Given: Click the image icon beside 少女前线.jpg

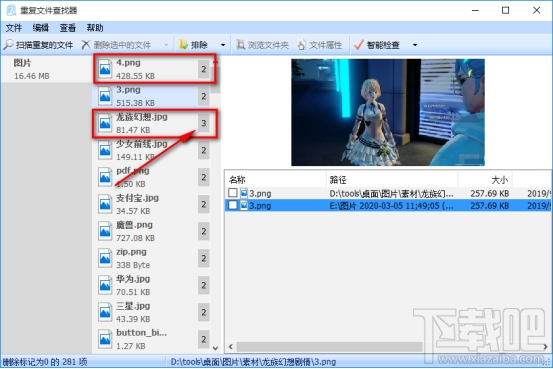Looking at the screenshot, I should (105, 150).
